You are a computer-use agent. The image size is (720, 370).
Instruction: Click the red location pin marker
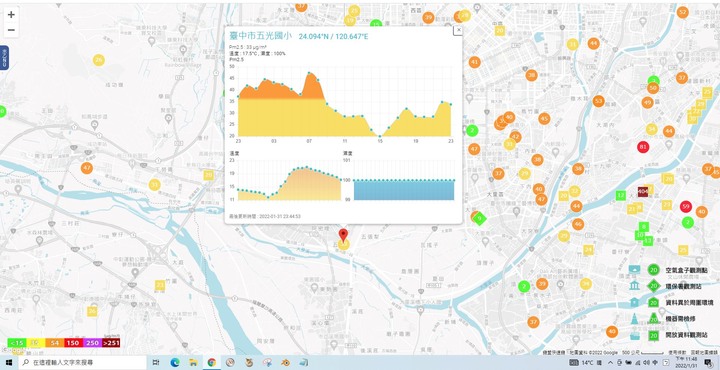click(343, 235)
